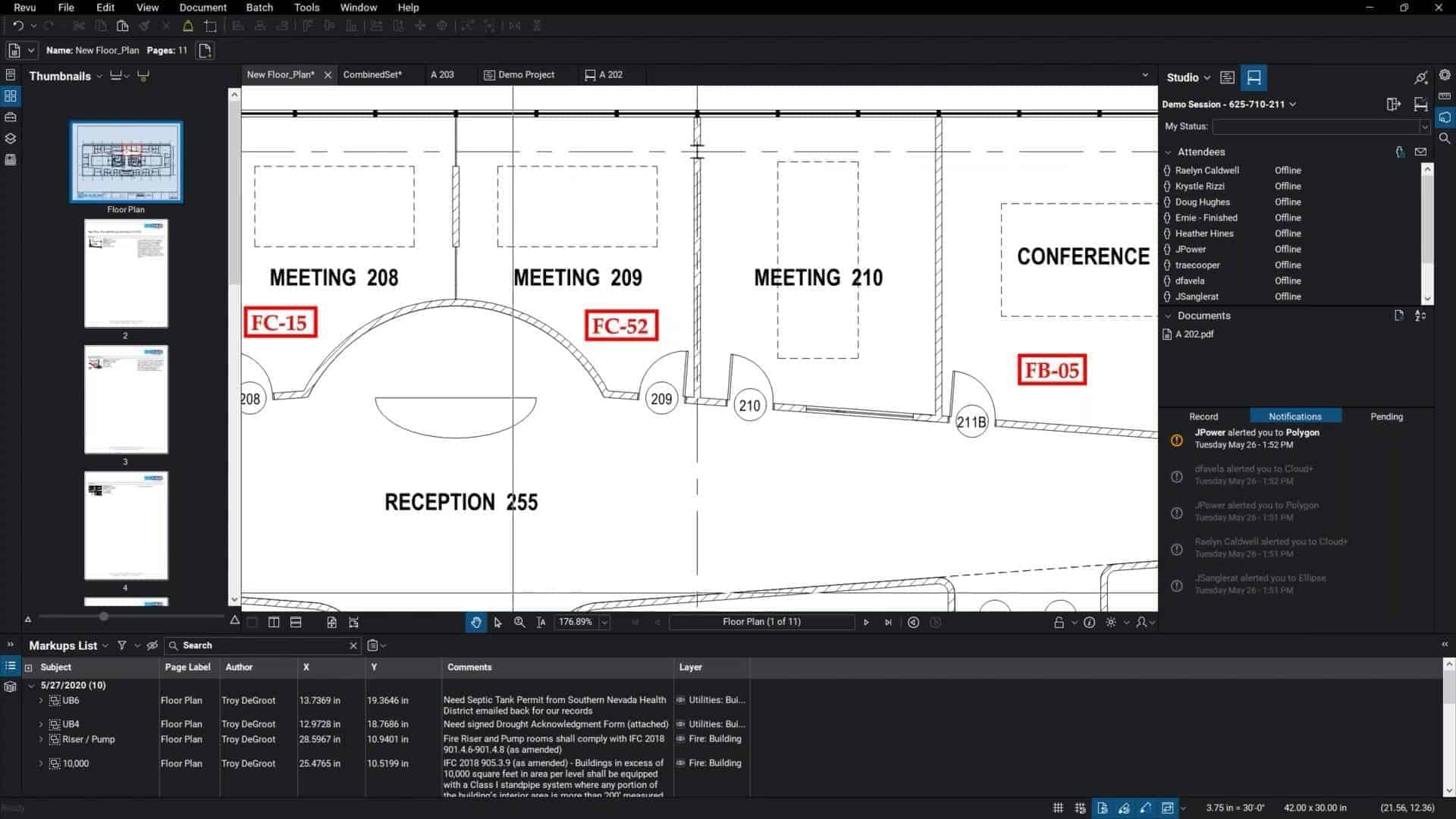
Task: Open the document tabs overflow dropdown
Action: [x=1145, y=75]
